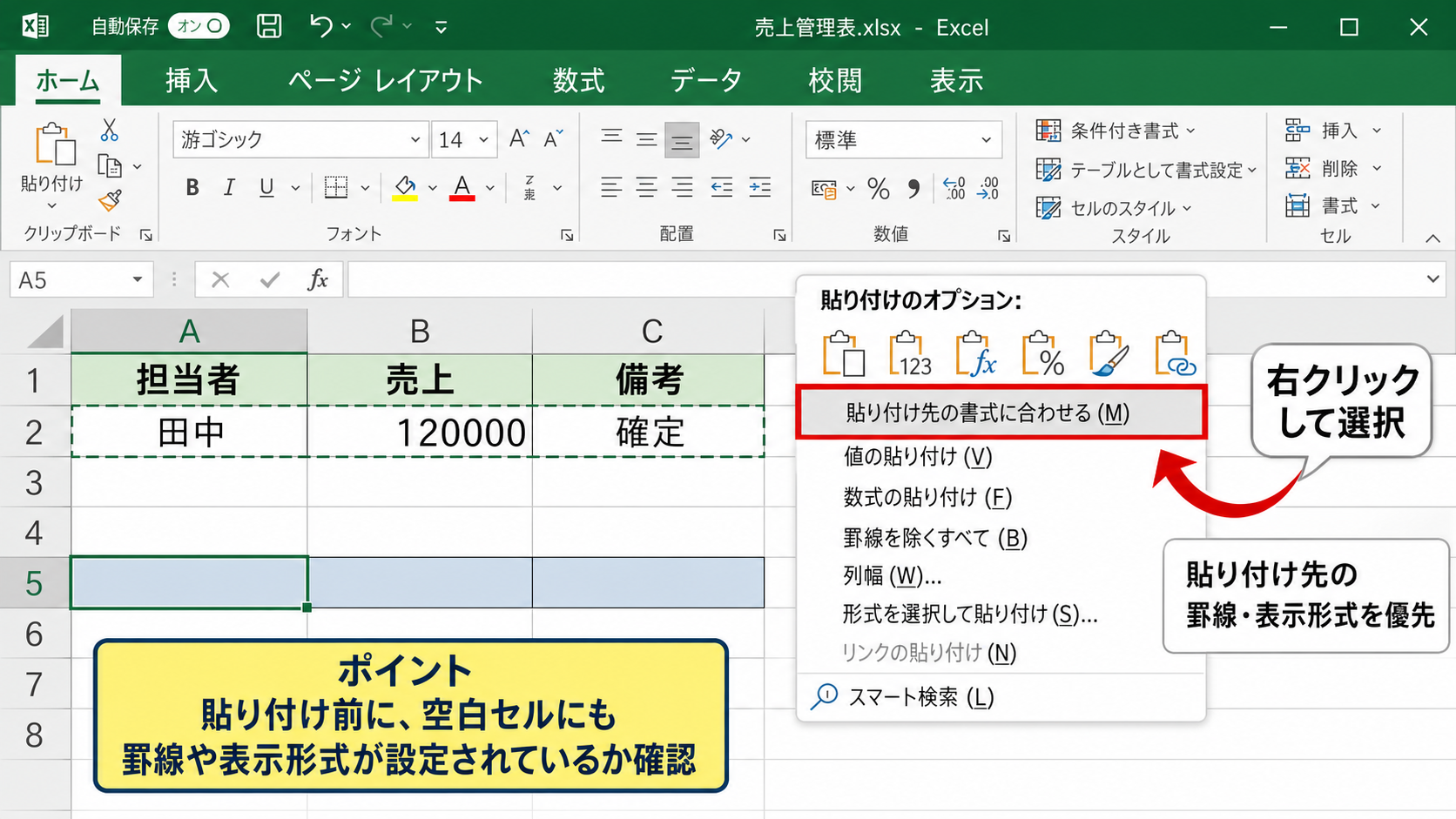Choose the first plain paste clipboard icon
The height and width of the screenshot is (819, 1456).
click(843, 354)
